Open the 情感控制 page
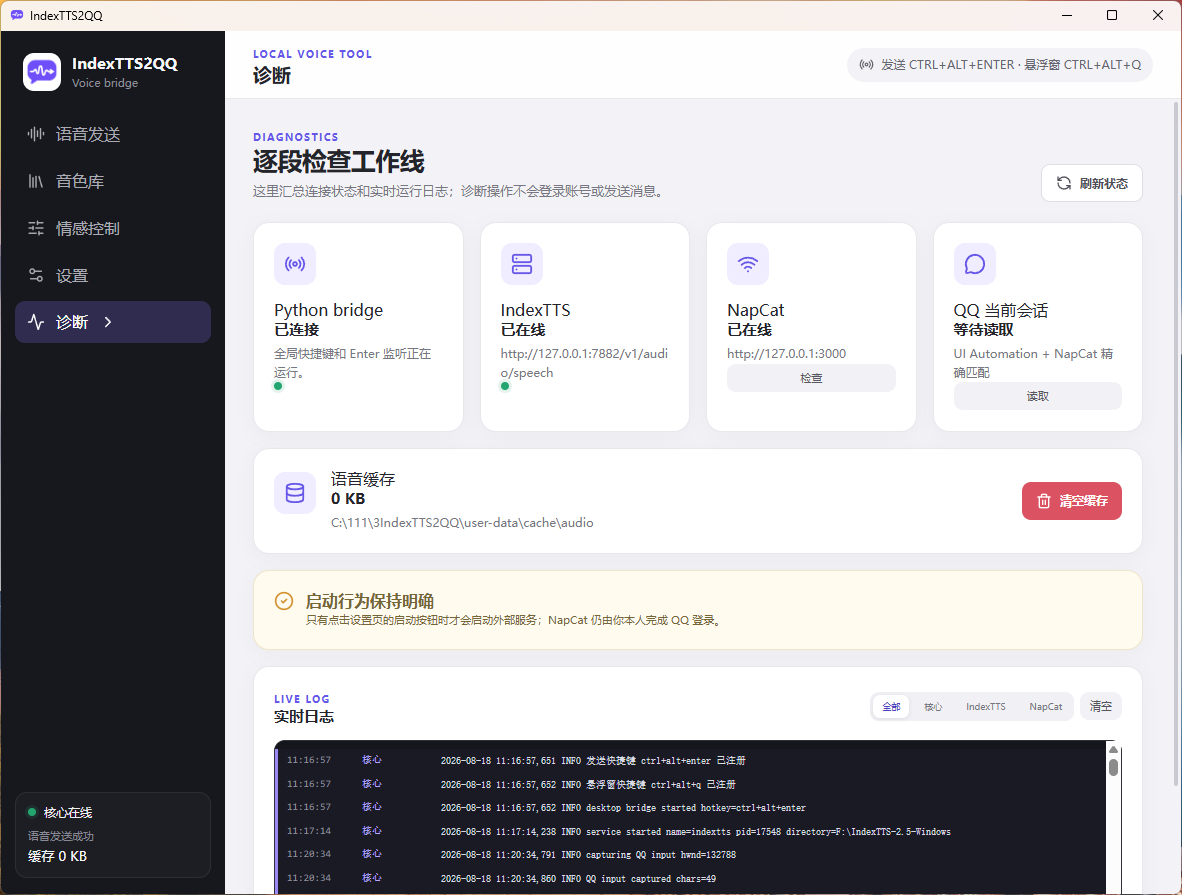The image size is (1182, 895). (113, 228)
